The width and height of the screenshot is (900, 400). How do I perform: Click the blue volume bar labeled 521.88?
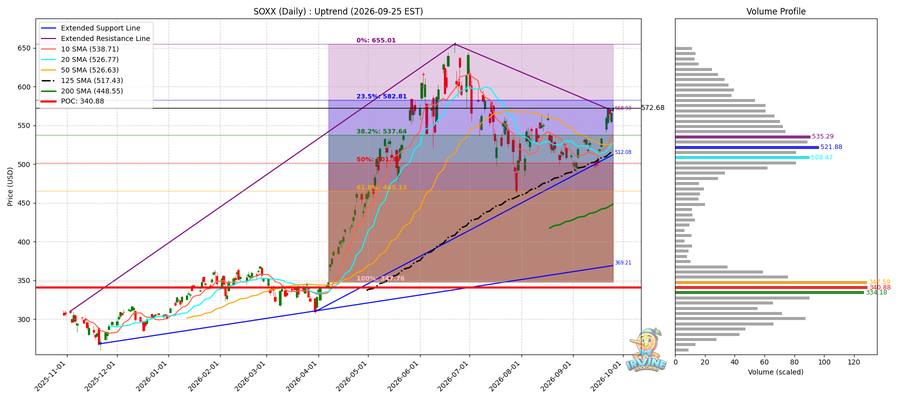(x=747, y=147)
